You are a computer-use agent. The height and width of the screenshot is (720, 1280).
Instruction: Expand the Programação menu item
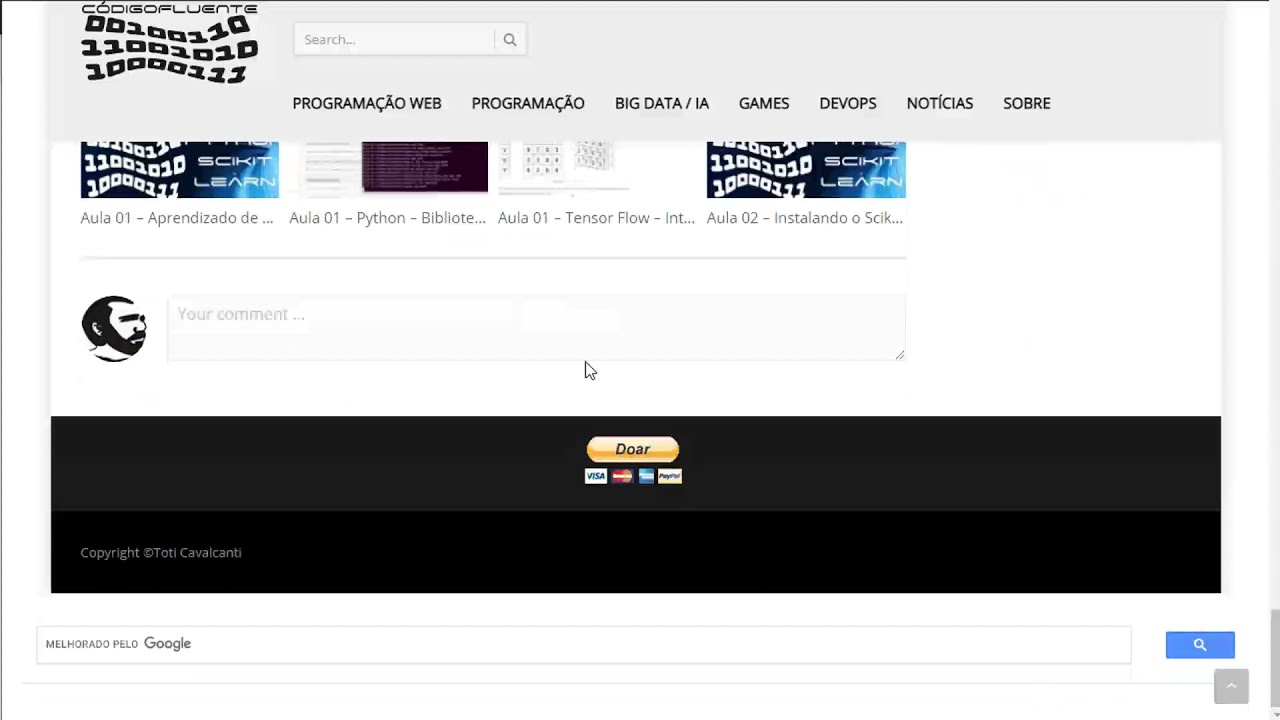point(528,103)
